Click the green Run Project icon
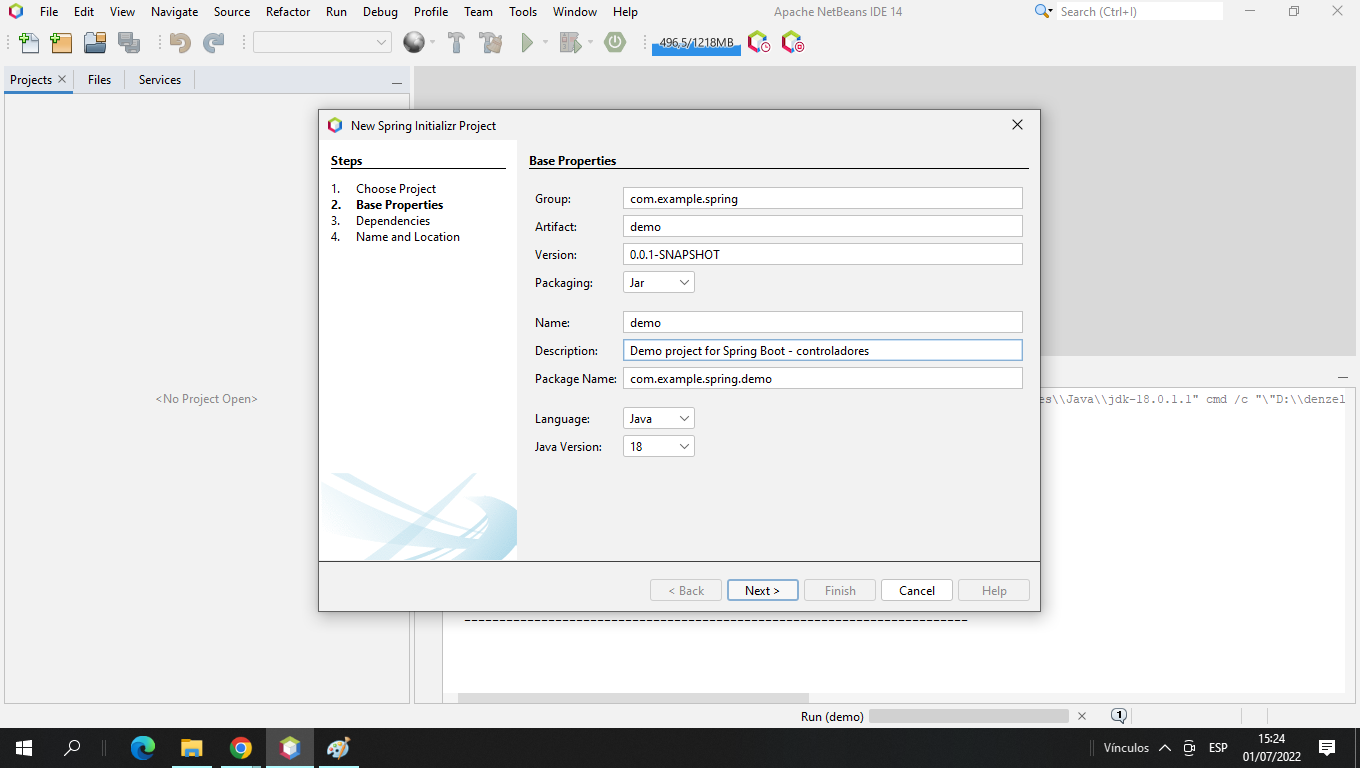The height and width of the screenshot is (768, 1360). tap(527, 43)
